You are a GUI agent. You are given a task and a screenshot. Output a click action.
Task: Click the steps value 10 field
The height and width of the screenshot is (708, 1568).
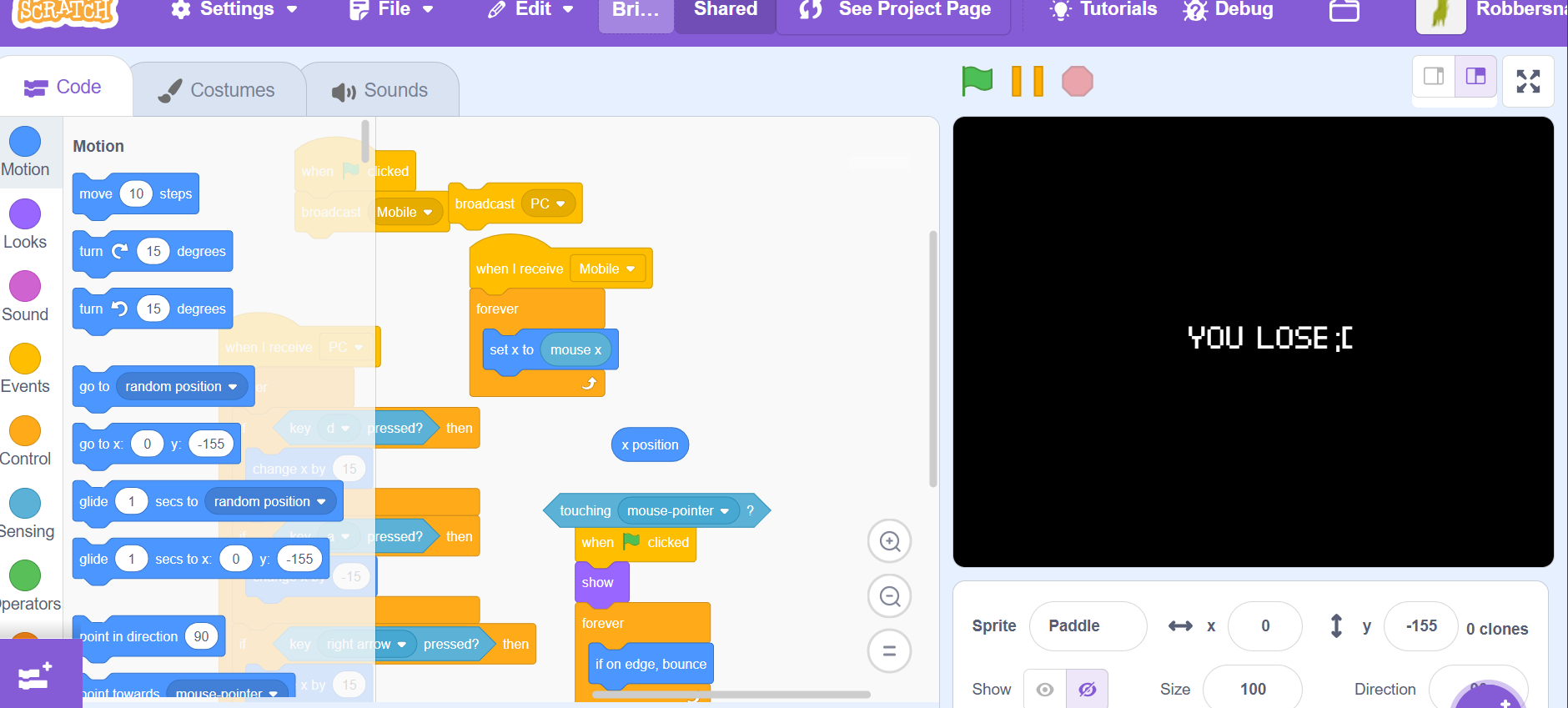[136, 194]
